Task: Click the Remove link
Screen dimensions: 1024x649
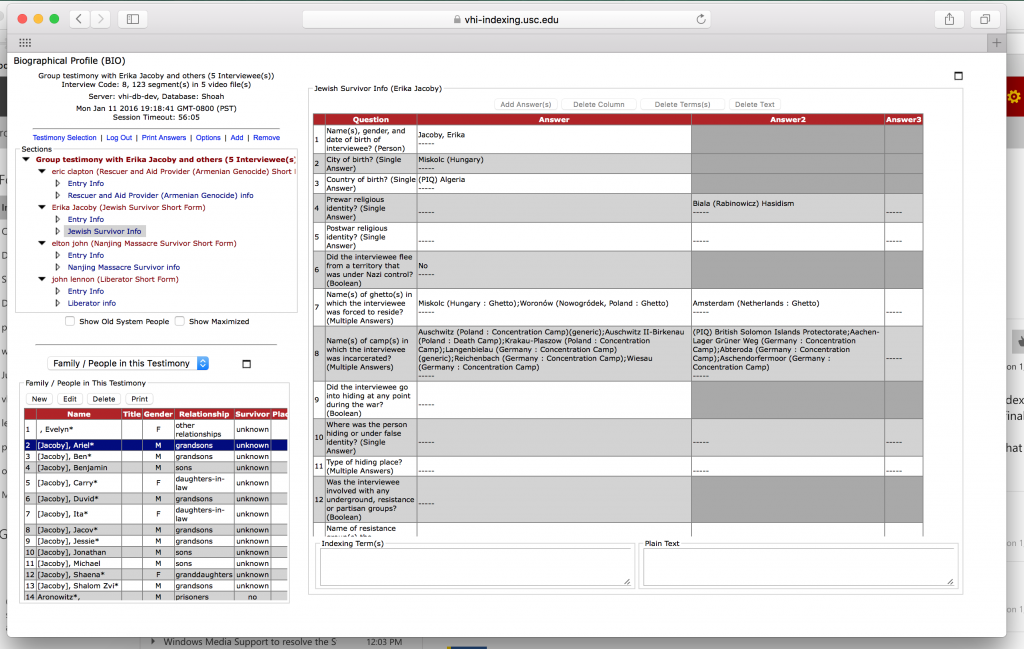Action: 266,138
